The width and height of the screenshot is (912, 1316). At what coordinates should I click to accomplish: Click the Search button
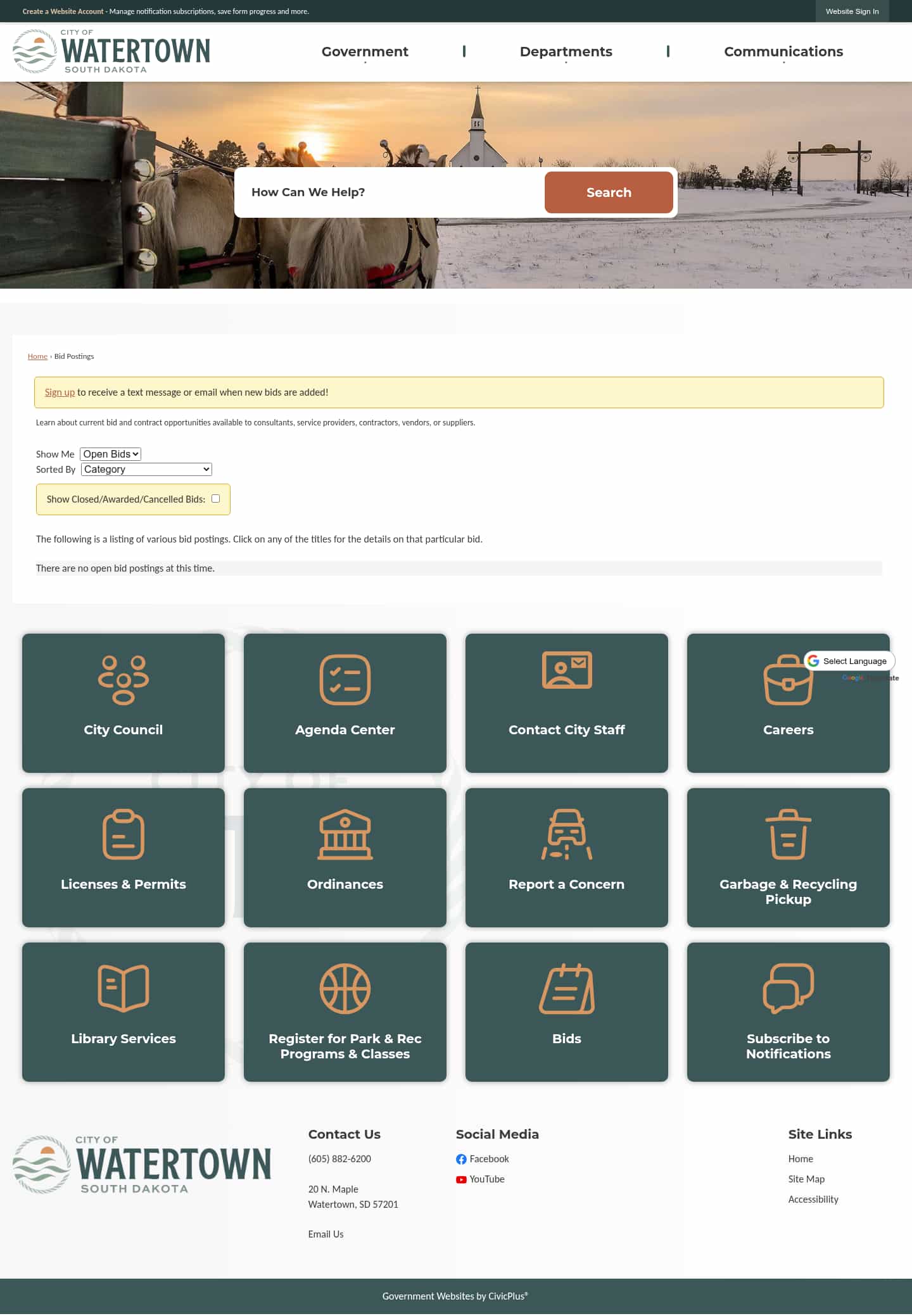(609, 192)
